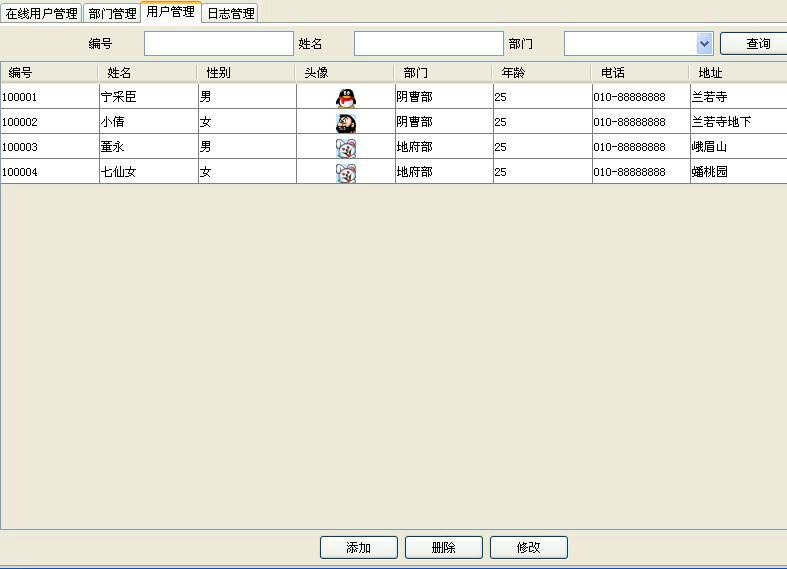Select cell 100003
787x569 pixels.
50,147
